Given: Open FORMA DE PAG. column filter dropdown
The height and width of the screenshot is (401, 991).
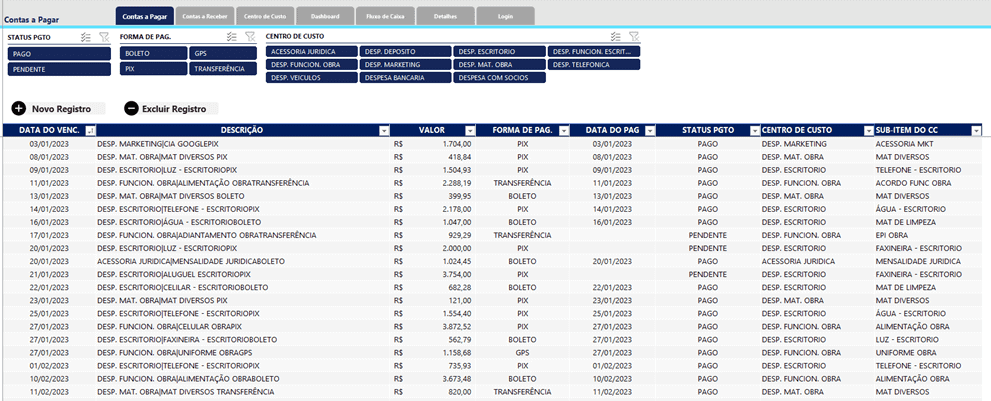Looking at the screenshot, I should click(x=564, y=130).
